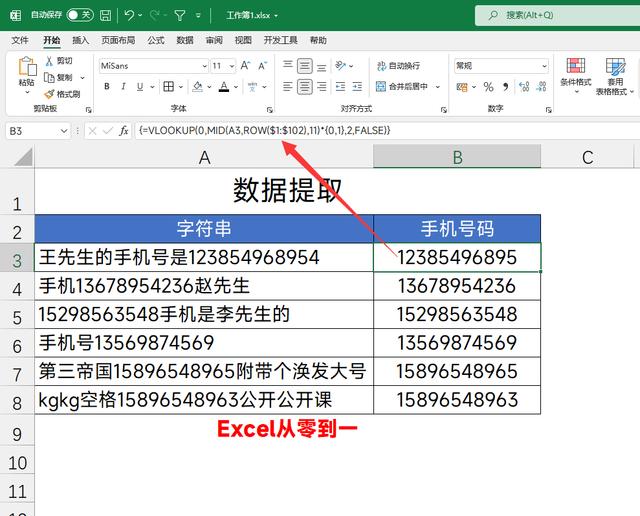Click the Undo arrow icon
640x516 pixels.
[x=129, y=16]
